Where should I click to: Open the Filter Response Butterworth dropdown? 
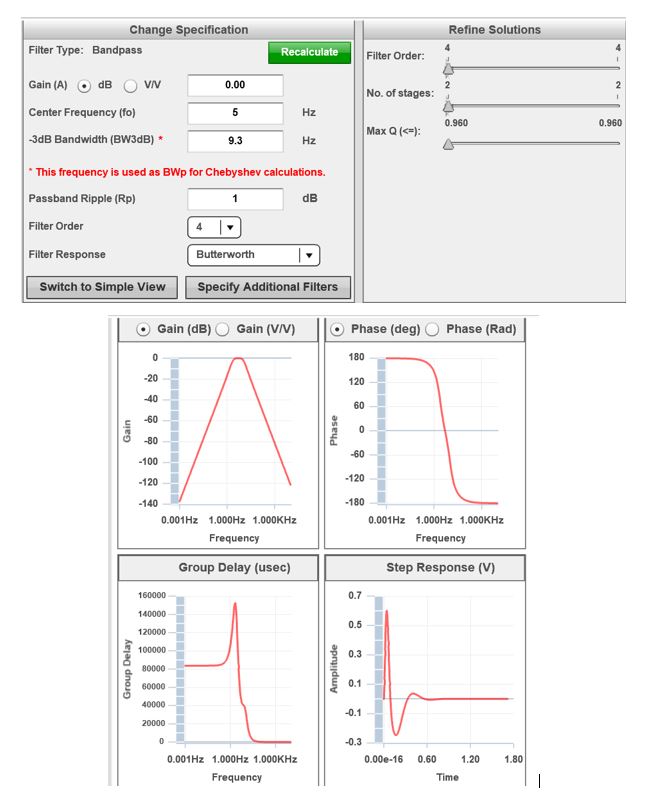pos(254,255)
